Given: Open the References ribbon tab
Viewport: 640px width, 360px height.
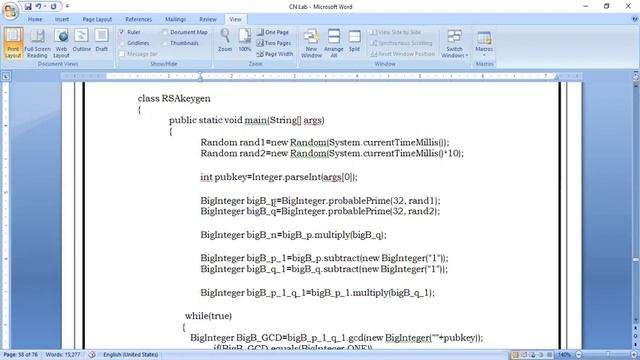Looking at the screenshot, I should (138, 19).
